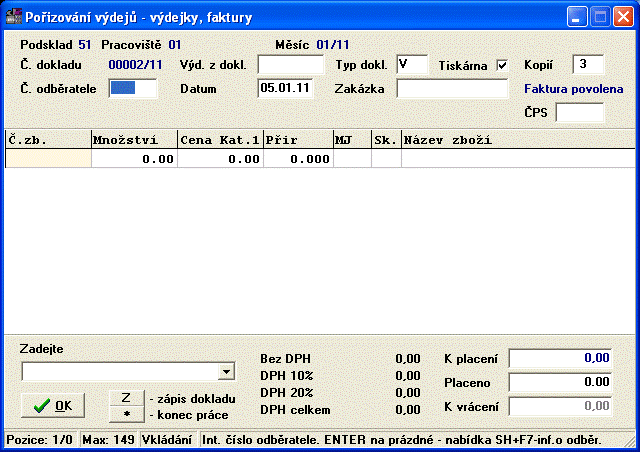Click the Č.zb. column header
Image resolution: width=640 pixels, height=452 pixels.
point(48,140)
